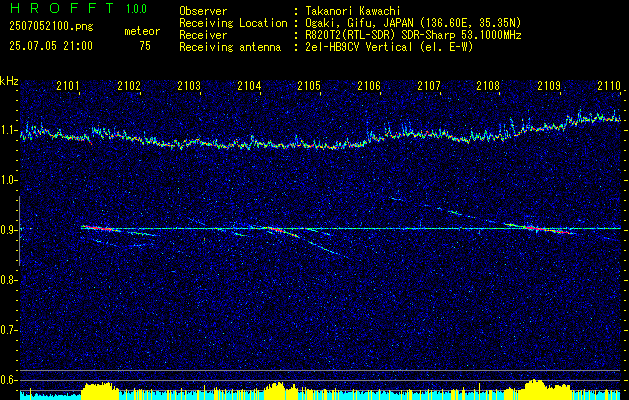Viewport: 629px width, 400px height.
Task: Click the meteor count value 75
Action: (x=145, y=46)
